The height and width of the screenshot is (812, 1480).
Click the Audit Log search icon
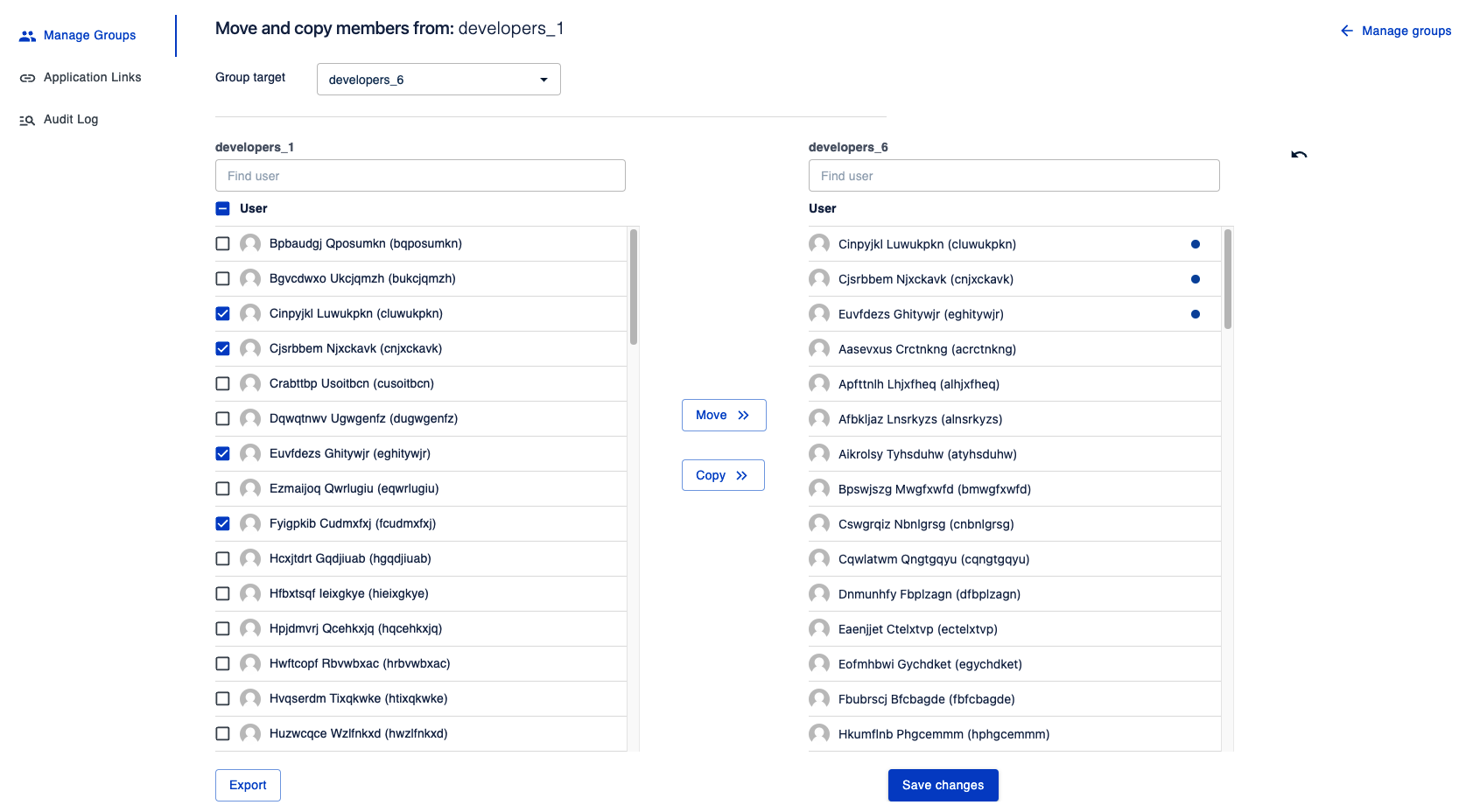27,120
